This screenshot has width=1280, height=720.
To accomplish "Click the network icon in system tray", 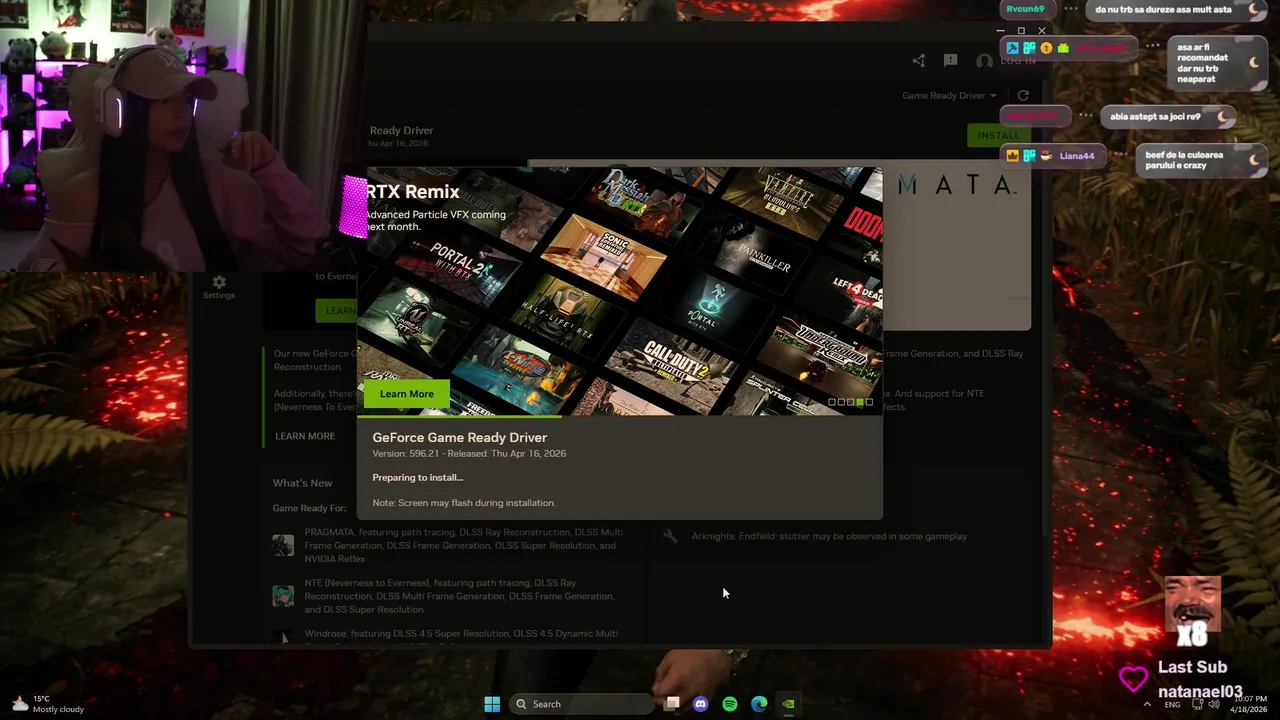I will pyautogui.click(x=1197, y=704).
